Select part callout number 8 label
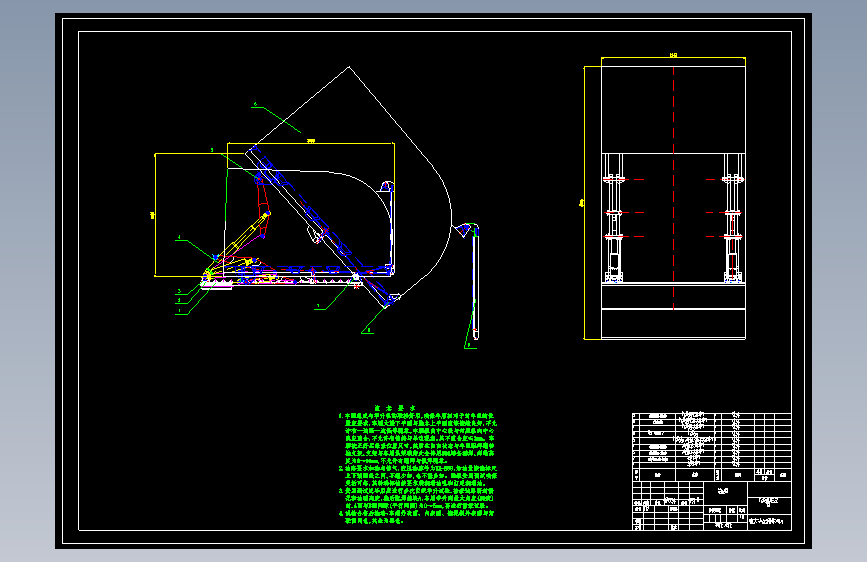The height and width of the screenshot is (562, 867). point(369,330)
